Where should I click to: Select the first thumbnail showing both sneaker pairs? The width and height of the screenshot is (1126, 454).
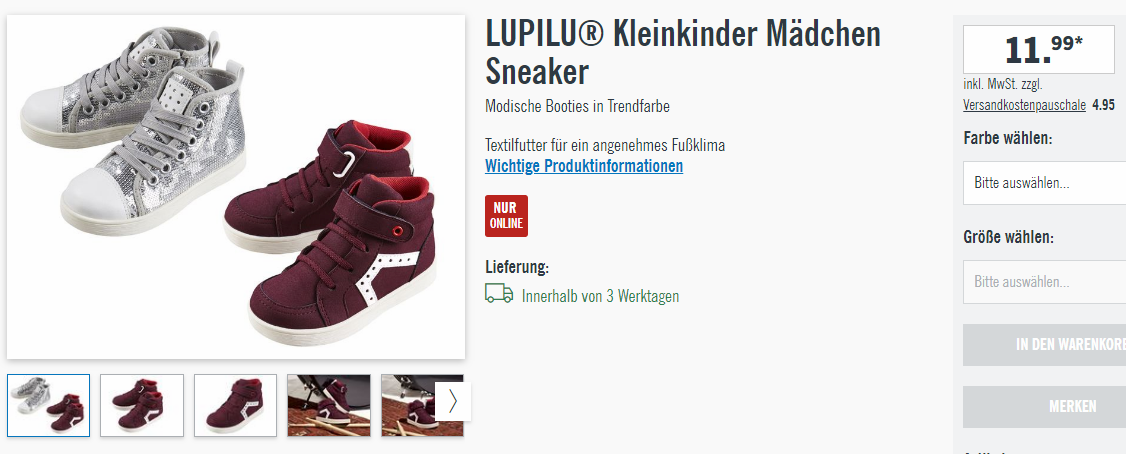(x=49, y=405)
